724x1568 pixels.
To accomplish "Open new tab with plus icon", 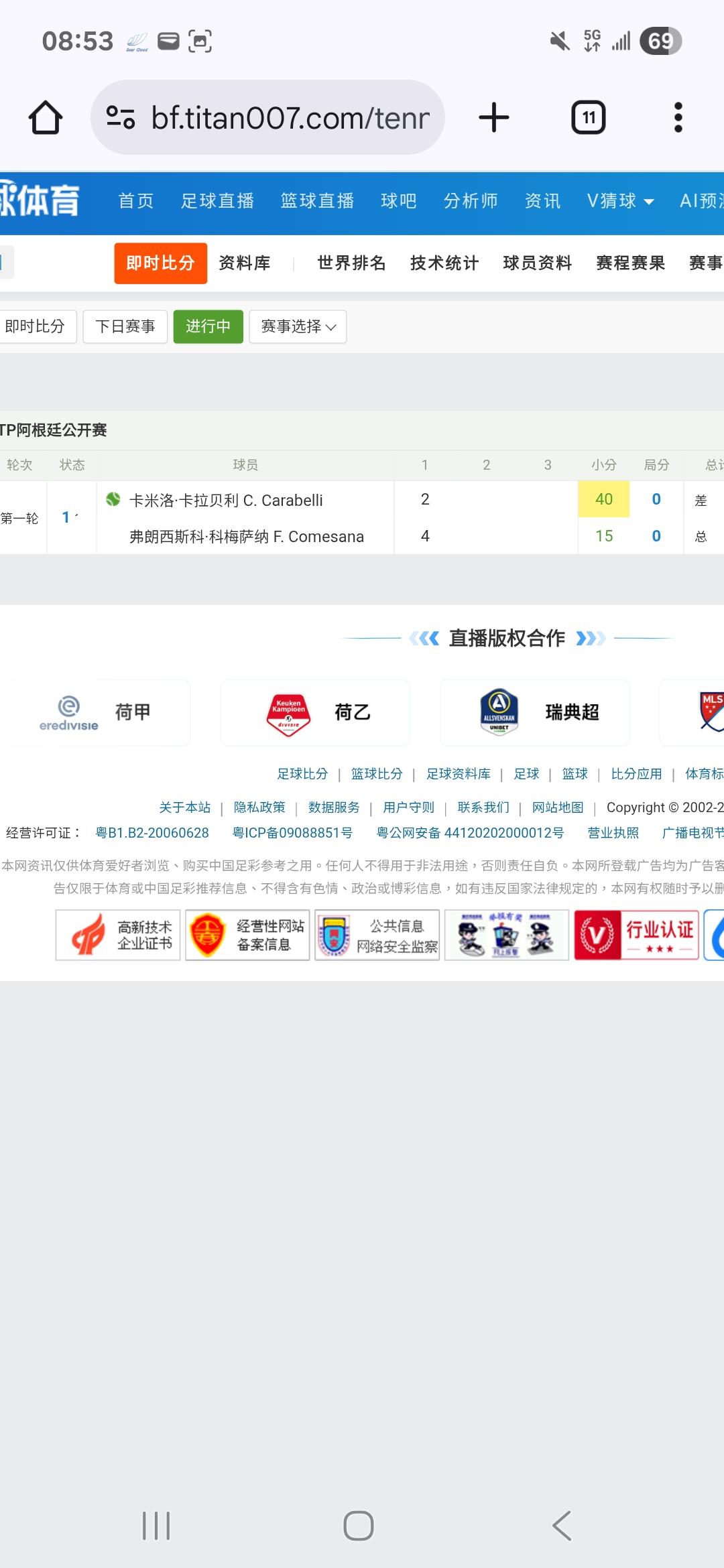I will click(x=494, y=118).
